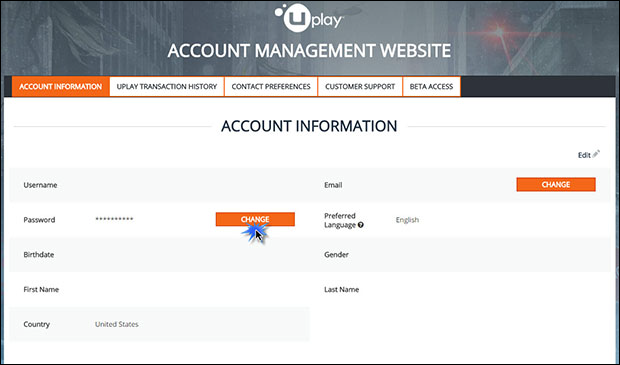This screenshot has width=620, height=365.
Task: Open the Account Information tab
Action: click(60, 87)
